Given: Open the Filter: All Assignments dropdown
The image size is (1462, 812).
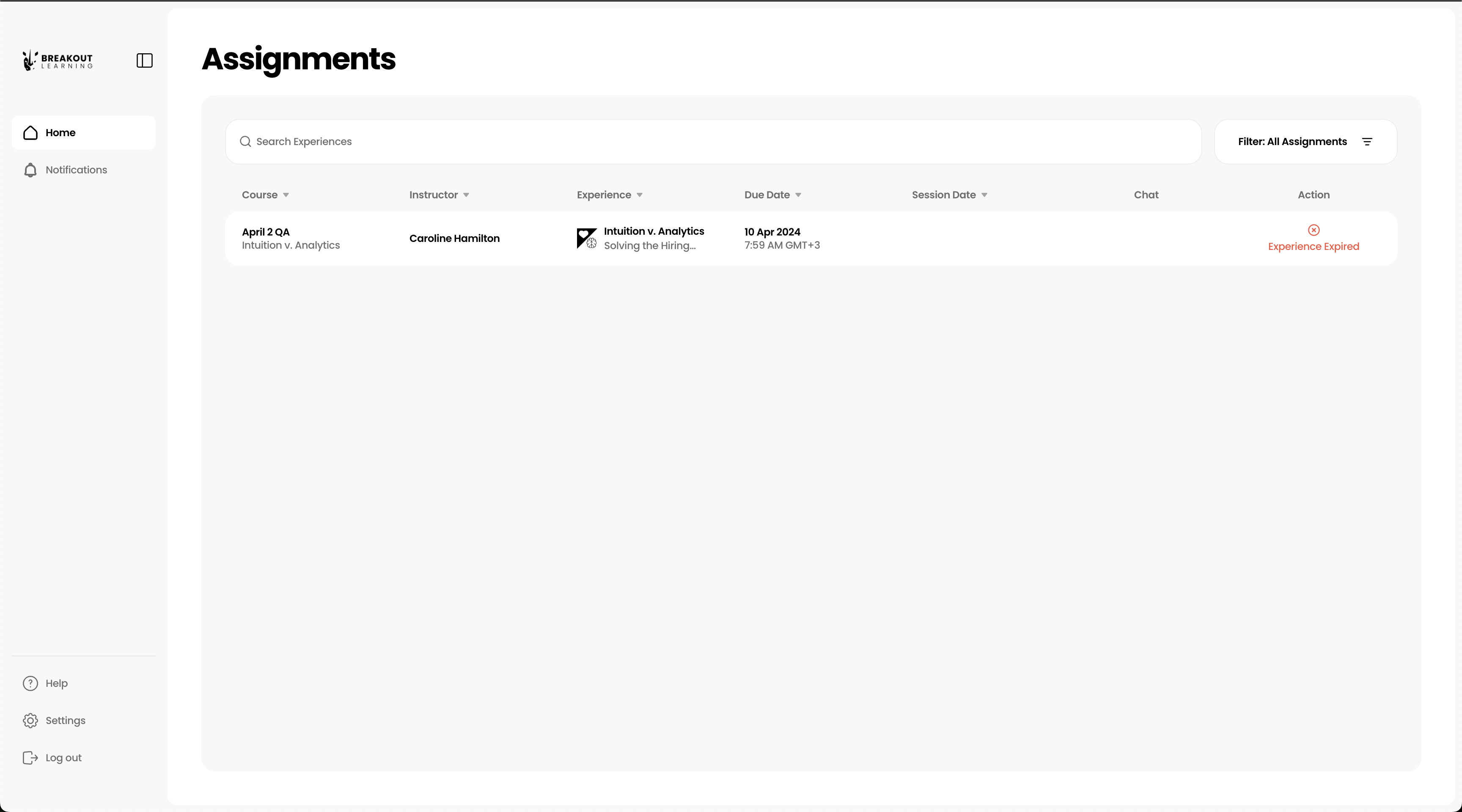Looking at the screenshot, I should 1305,142.
